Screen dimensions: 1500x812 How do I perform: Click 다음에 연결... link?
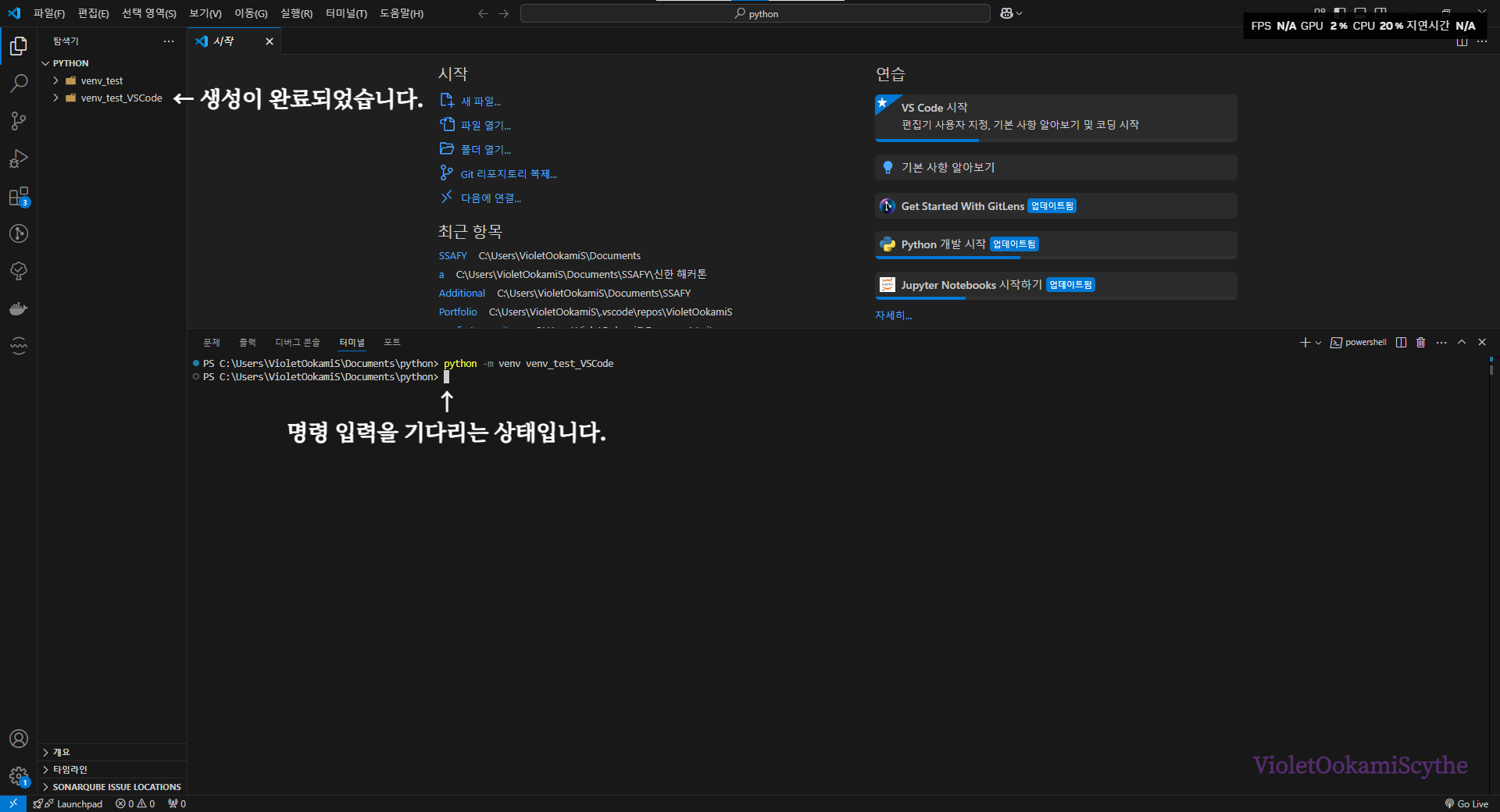[480, 198]
